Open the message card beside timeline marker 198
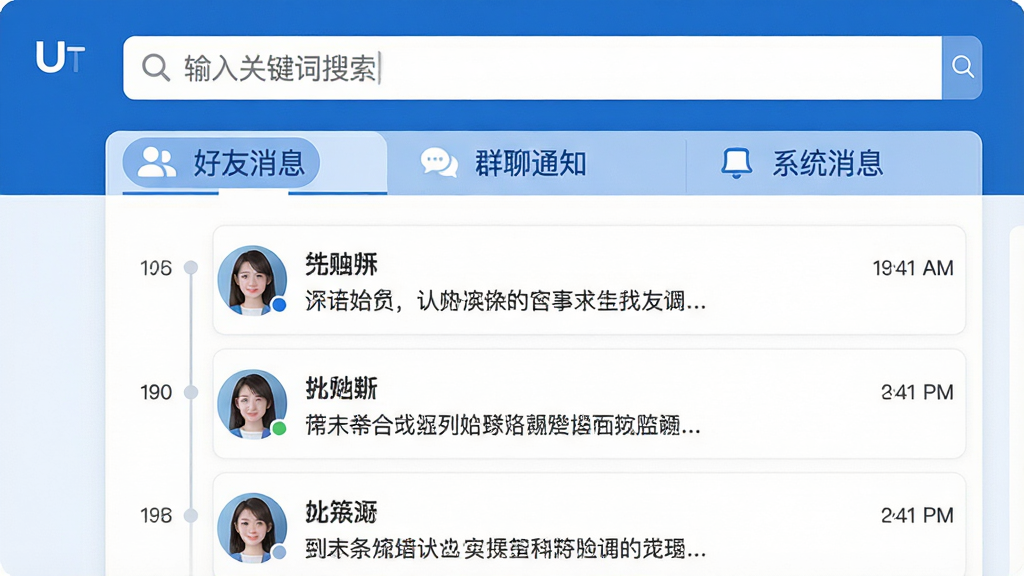Image resolution: width=1024 pixels, height=576 pixels. pos(589,524)
